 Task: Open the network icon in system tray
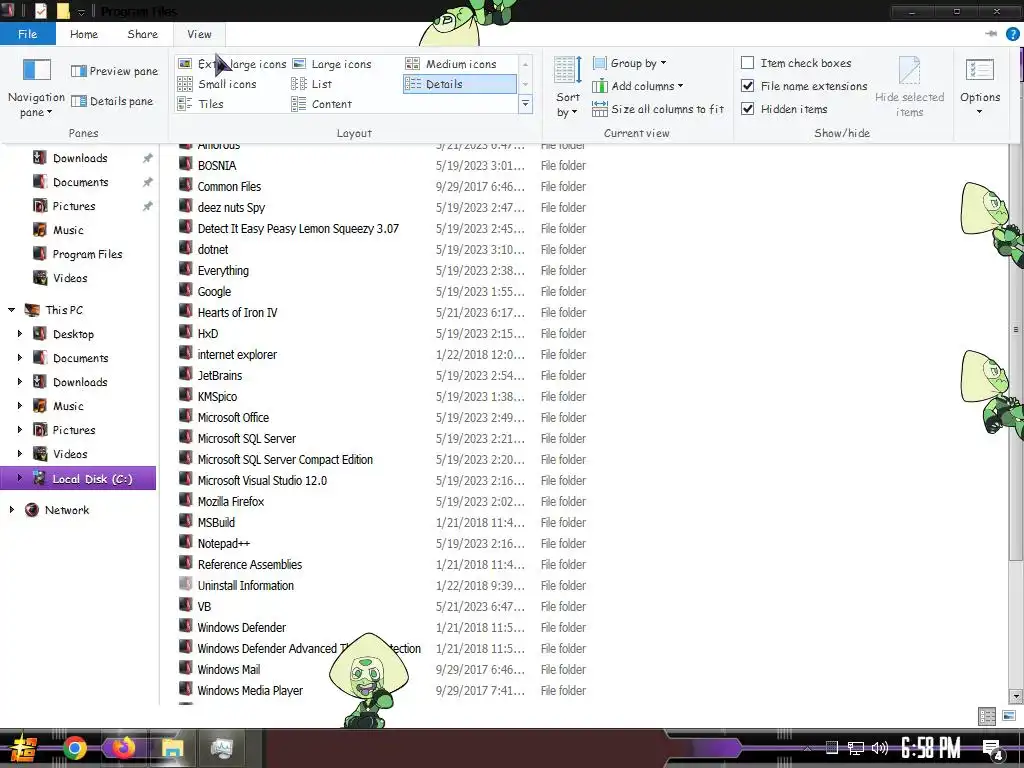coord(856,748)
